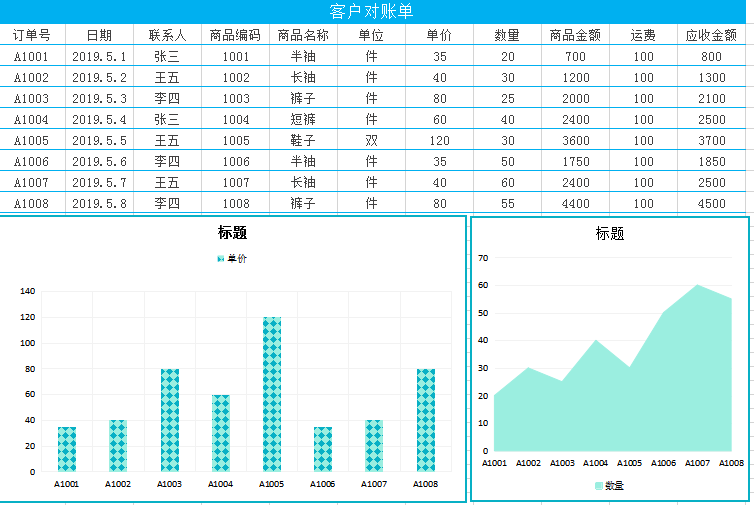Click the 70 value axis label in area chart
This screenshot has width=754, height=505.
pyautogui.click(x=483, y=258)
